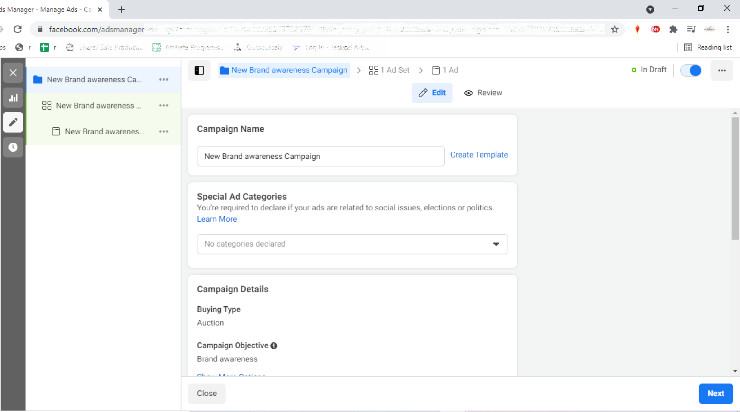Close the Ads Manager browser tab
This screenshot has height=412, width=740.
(x=100, y=9)
